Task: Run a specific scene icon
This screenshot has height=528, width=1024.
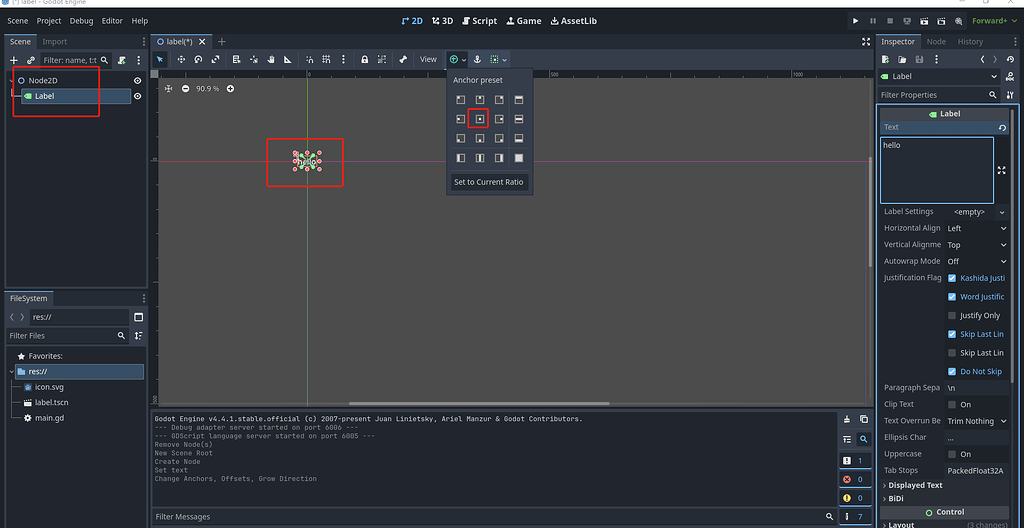Action: [x=941, y=21]
